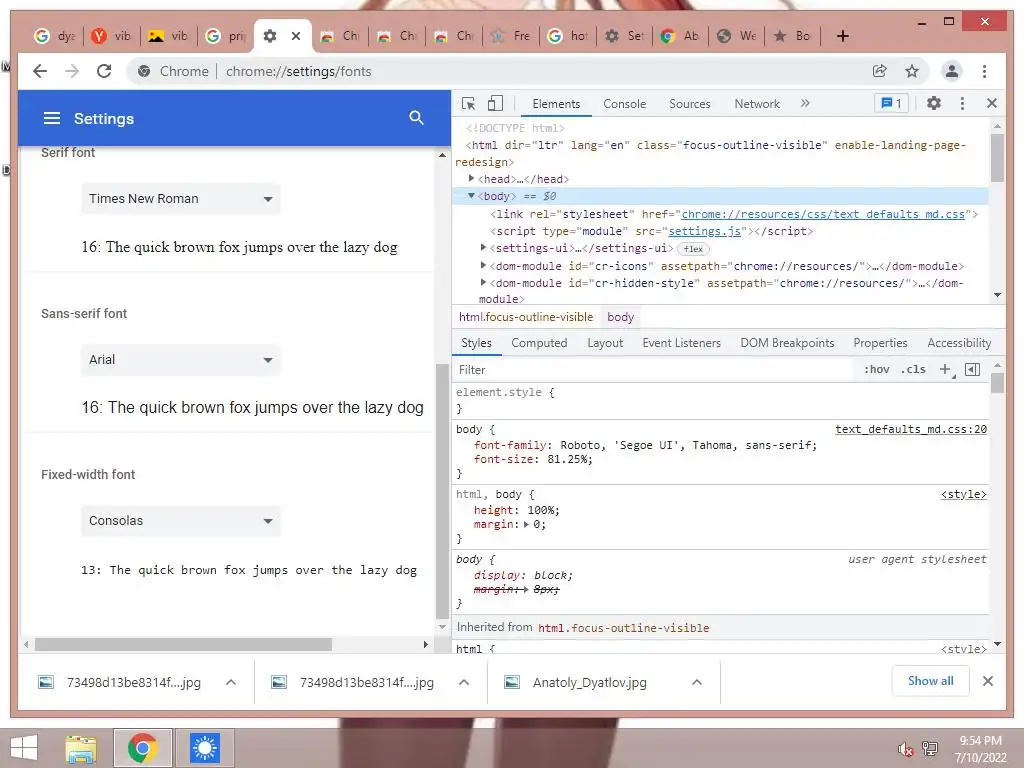Click Anatoly_Dyatlov.jpg download item

click(x=589, y=682)
